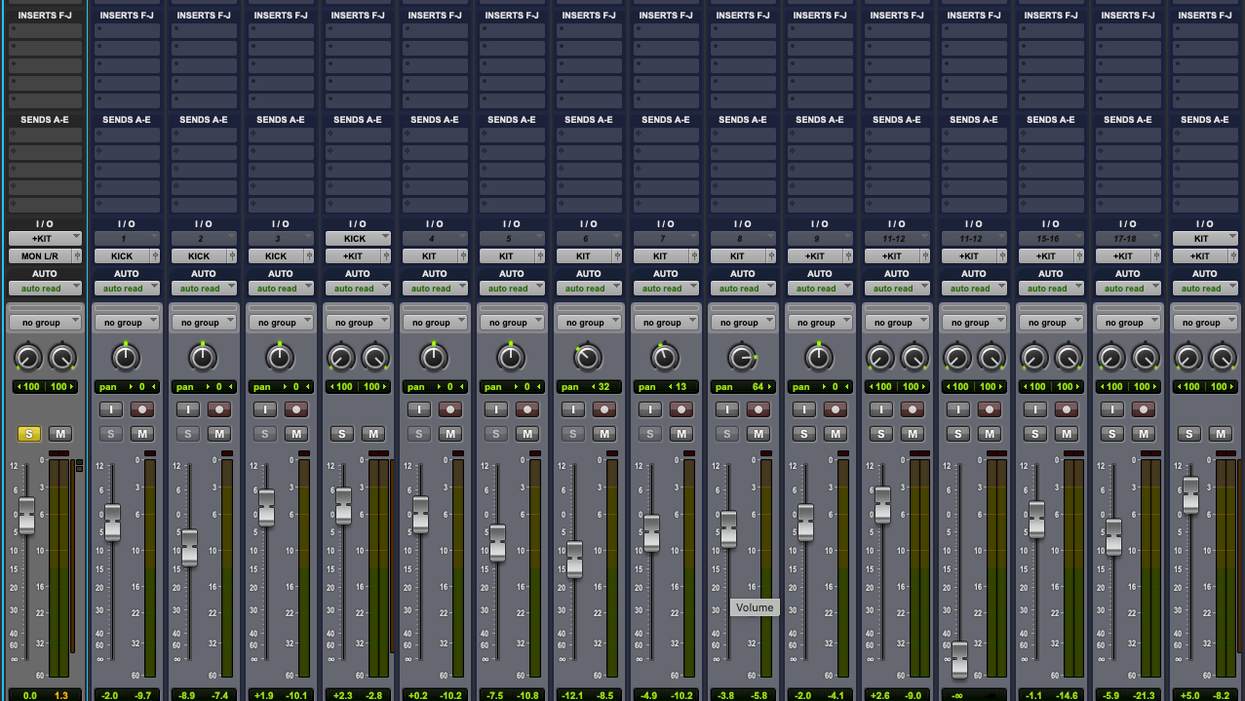Click the pan knob showing left 13
This screenshot has height=701, width=1245.
coord(665,357)
